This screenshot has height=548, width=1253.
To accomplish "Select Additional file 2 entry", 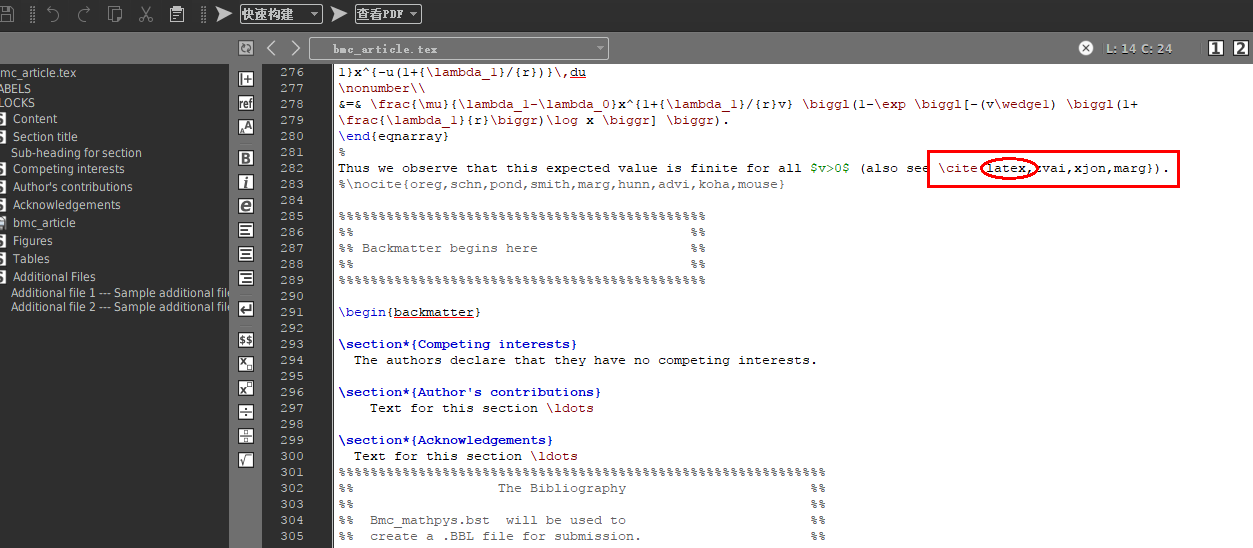I will 120,307.
